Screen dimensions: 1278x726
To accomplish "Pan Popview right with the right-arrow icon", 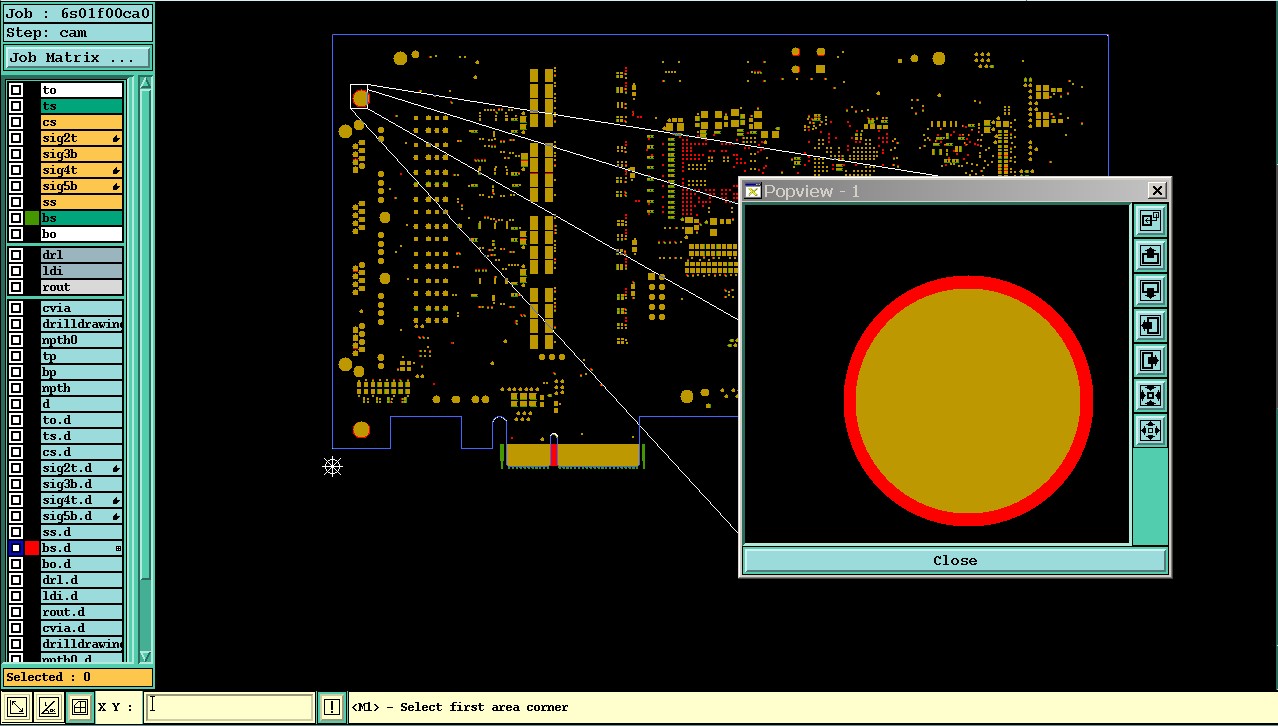I will click(x=1150, y=360).
